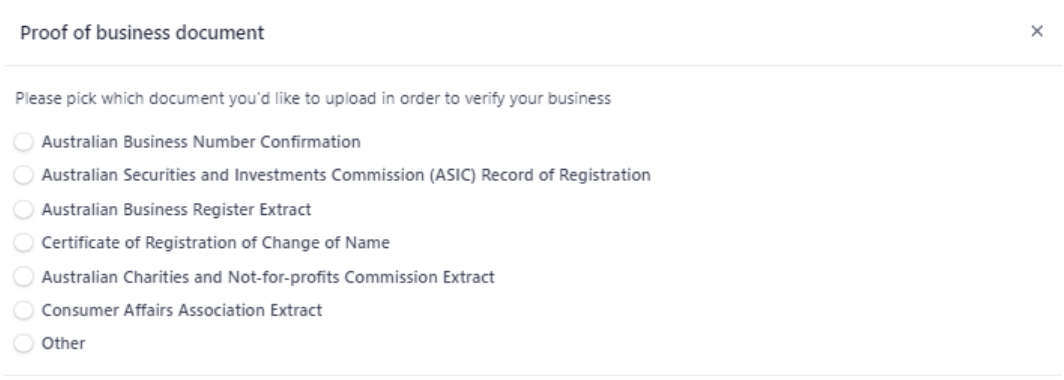Select Australian Business Register Extract radio button
Viewport: 1064px width, 380px height.
24,209
